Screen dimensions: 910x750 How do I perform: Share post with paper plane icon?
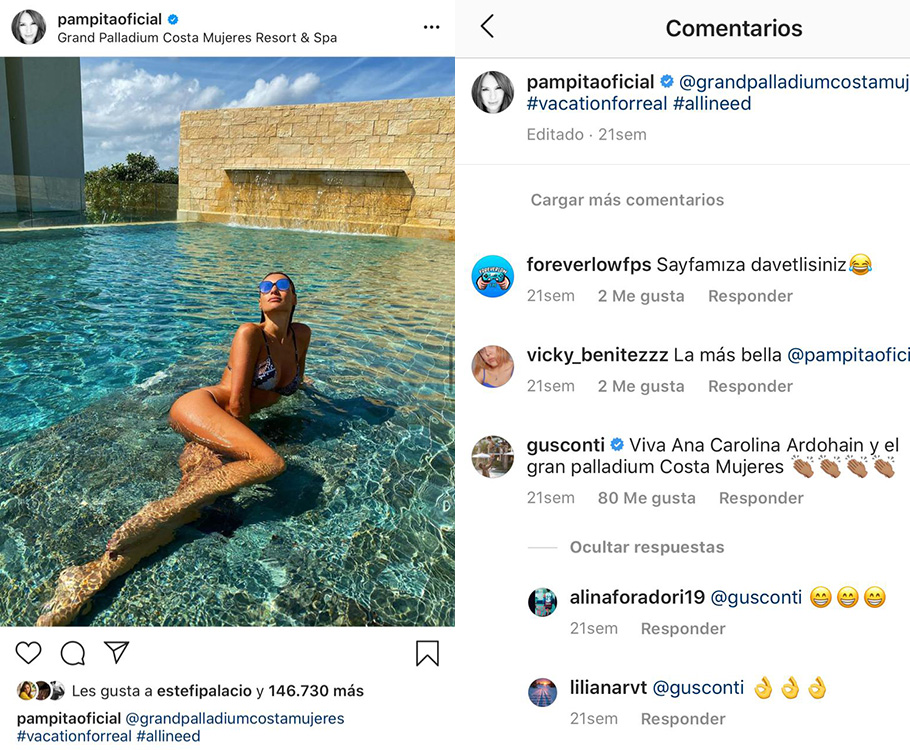tap(117, 653)
